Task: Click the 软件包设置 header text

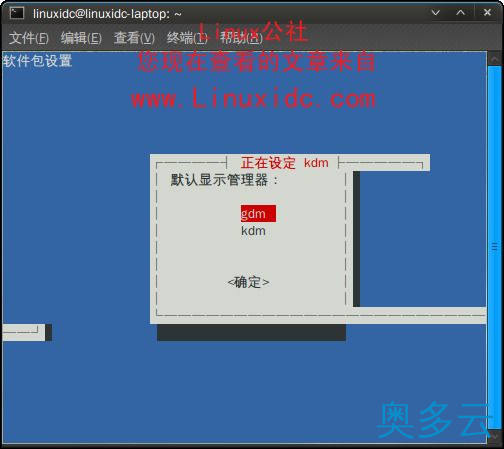Action: pos(37,61)
